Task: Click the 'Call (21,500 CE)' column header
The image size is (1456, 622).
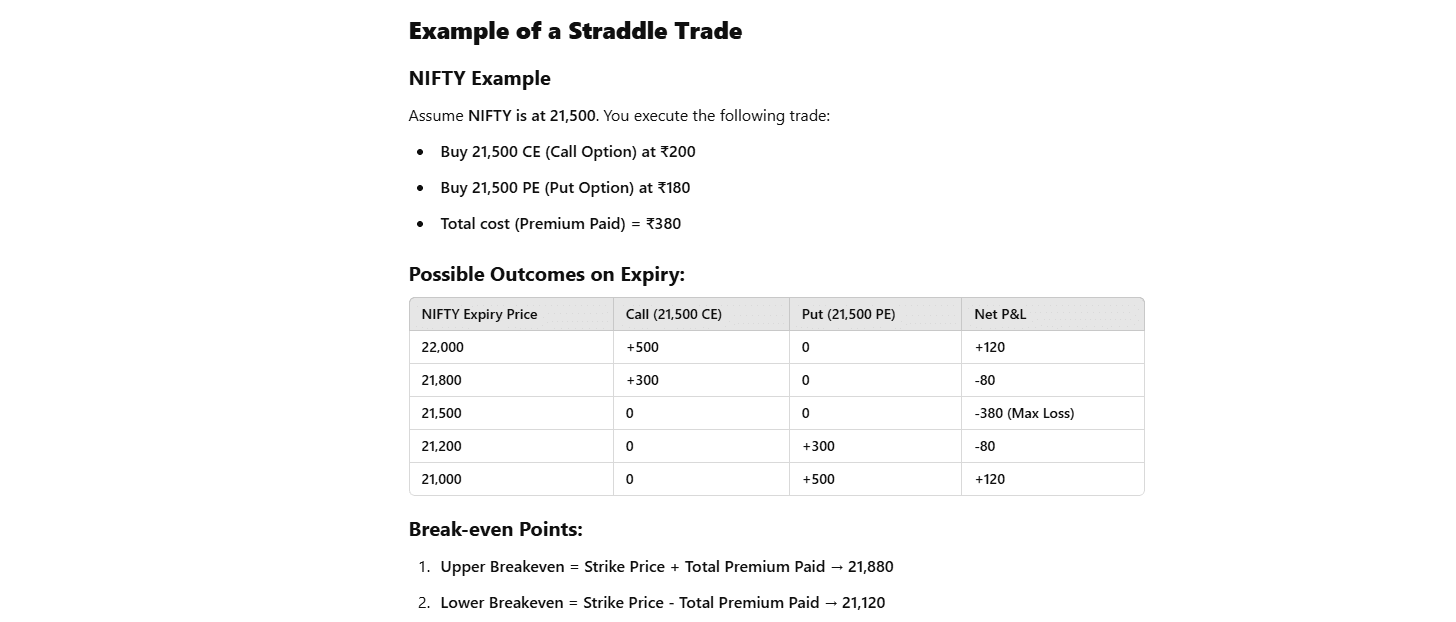Action: click(674, 314)
